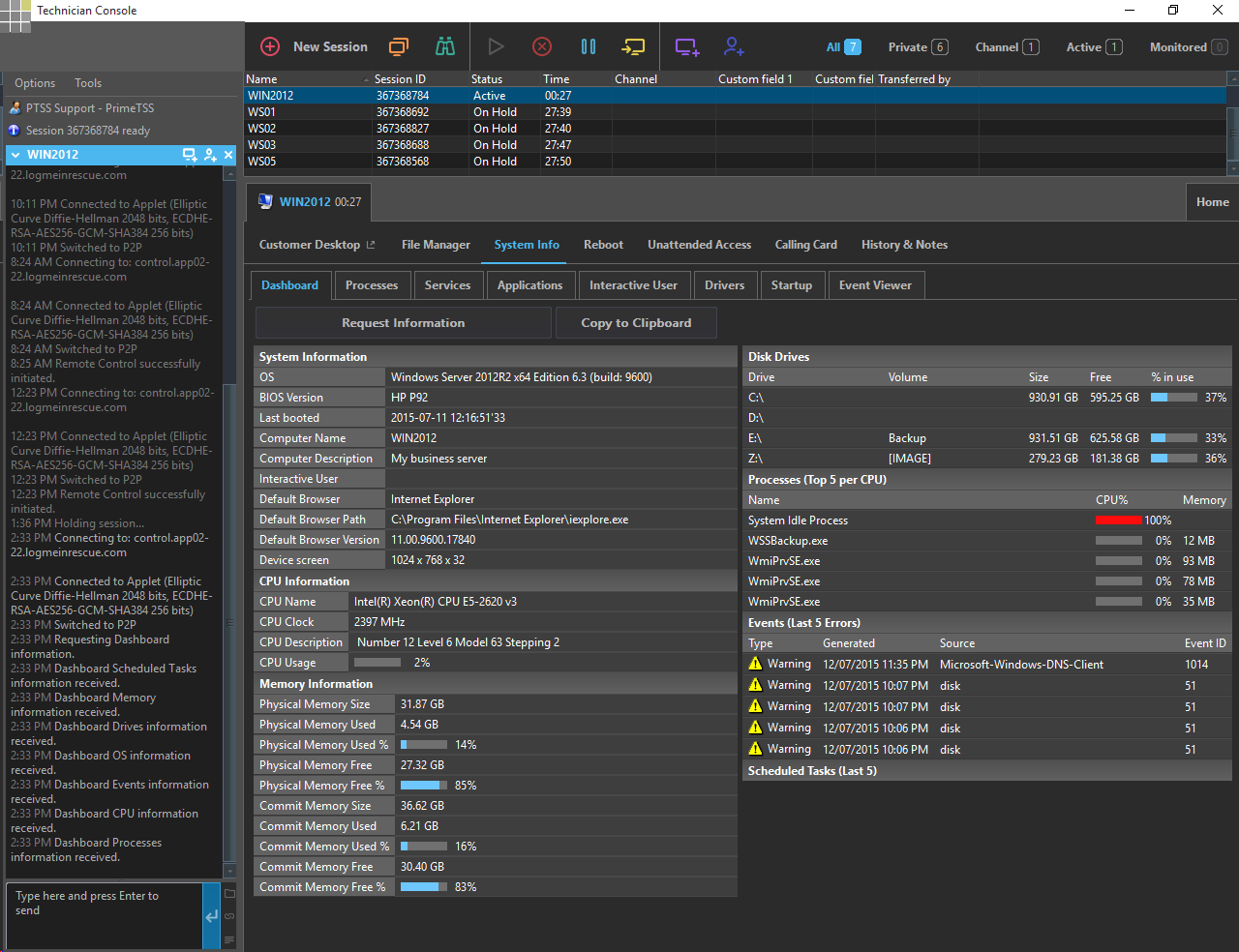Click the link icon beside the chat input
1239x952 pixels.
coord(229,916)
